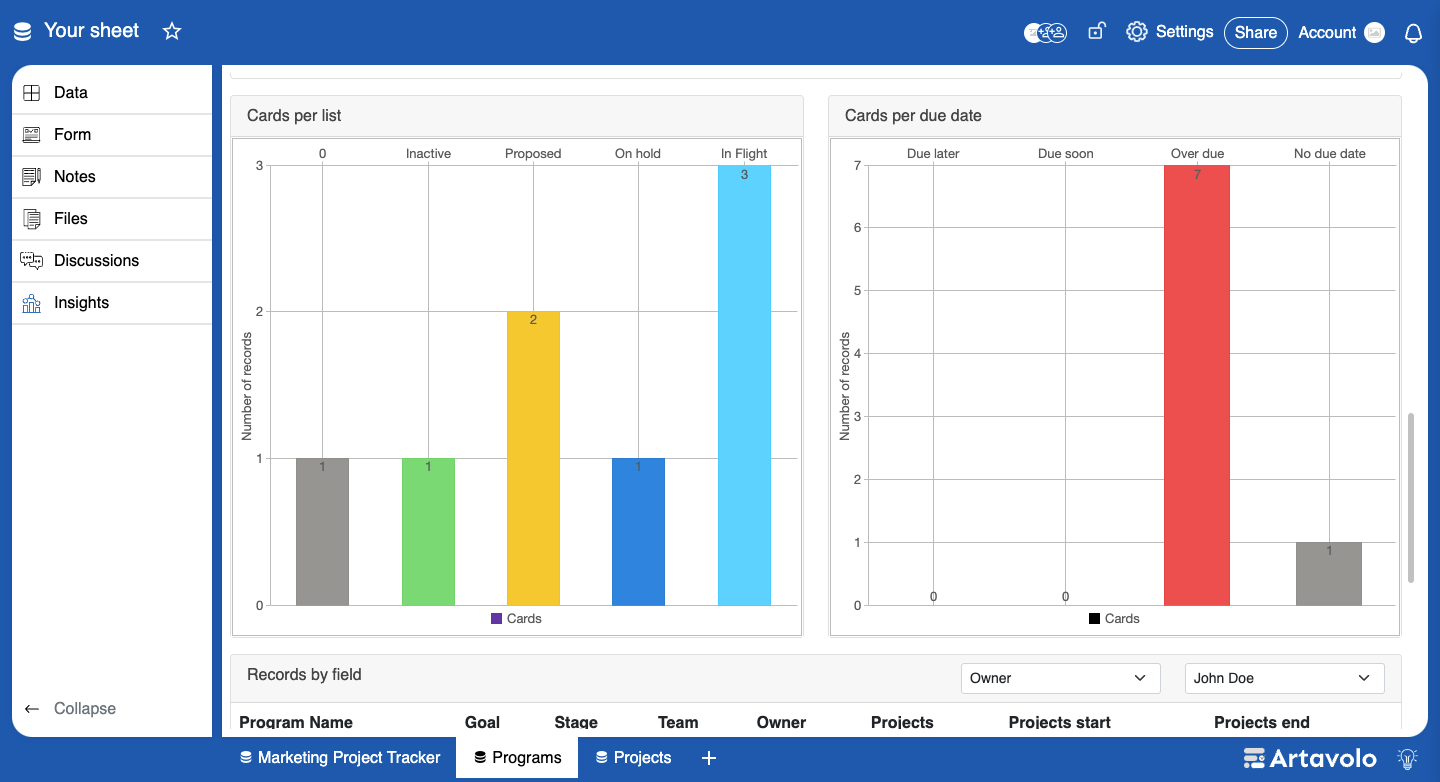Image resolution: width=1440 pixels, height=782 pixels.
Task: Click the light blue In Flight bar
Action: click(x=744, y=386)
